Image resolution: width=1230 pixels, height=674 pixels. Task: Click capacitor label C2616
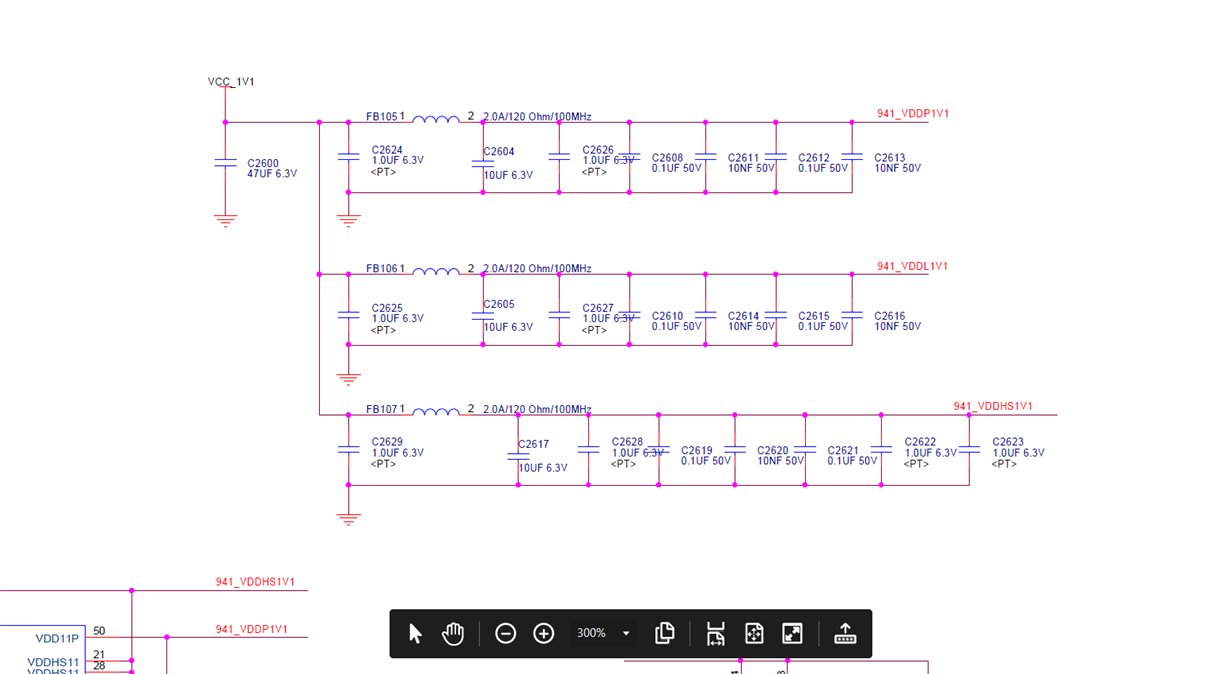[890, 316]
